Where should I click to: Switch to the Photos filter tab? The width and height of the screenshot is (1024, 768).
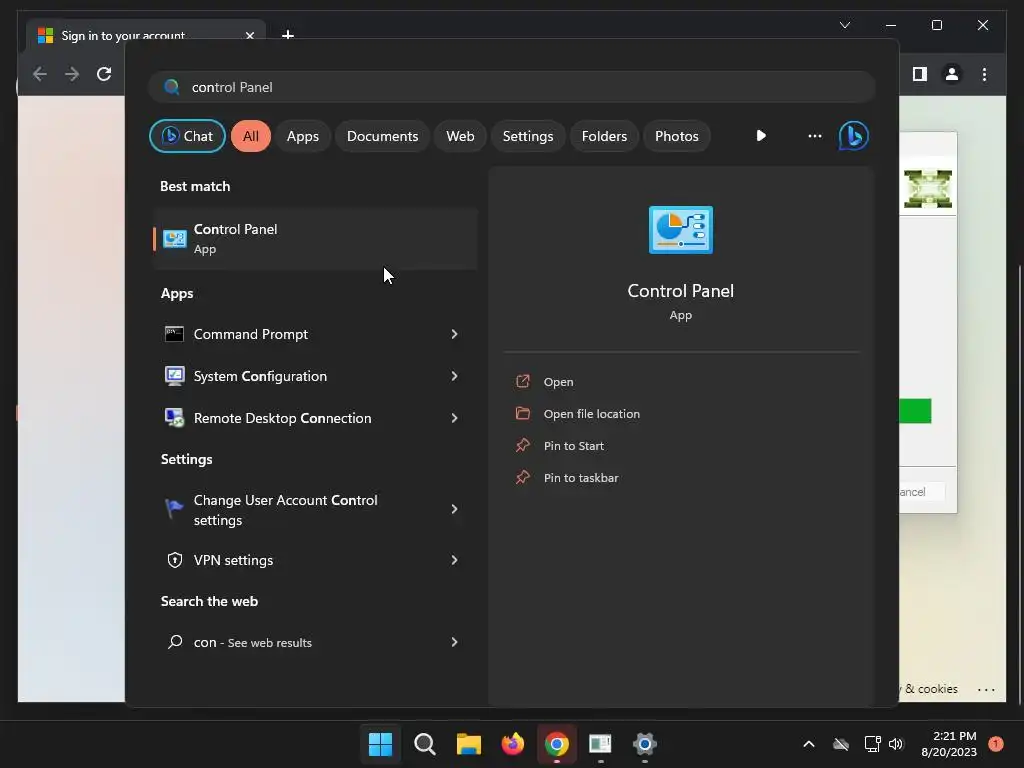coord(677,136)
